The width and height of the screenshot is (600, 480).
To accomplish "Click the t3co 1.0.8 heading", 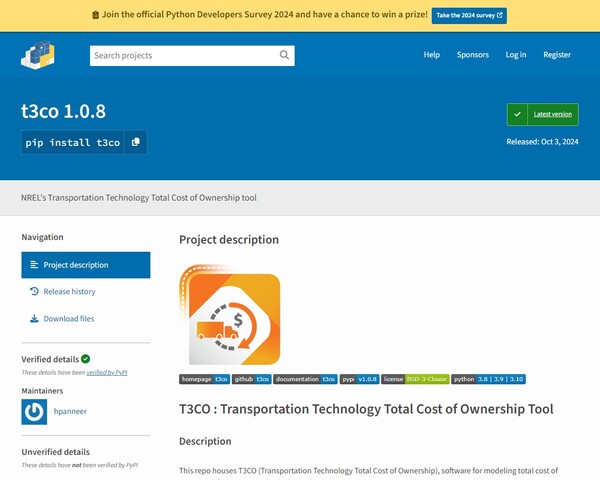I will point(64,111).
